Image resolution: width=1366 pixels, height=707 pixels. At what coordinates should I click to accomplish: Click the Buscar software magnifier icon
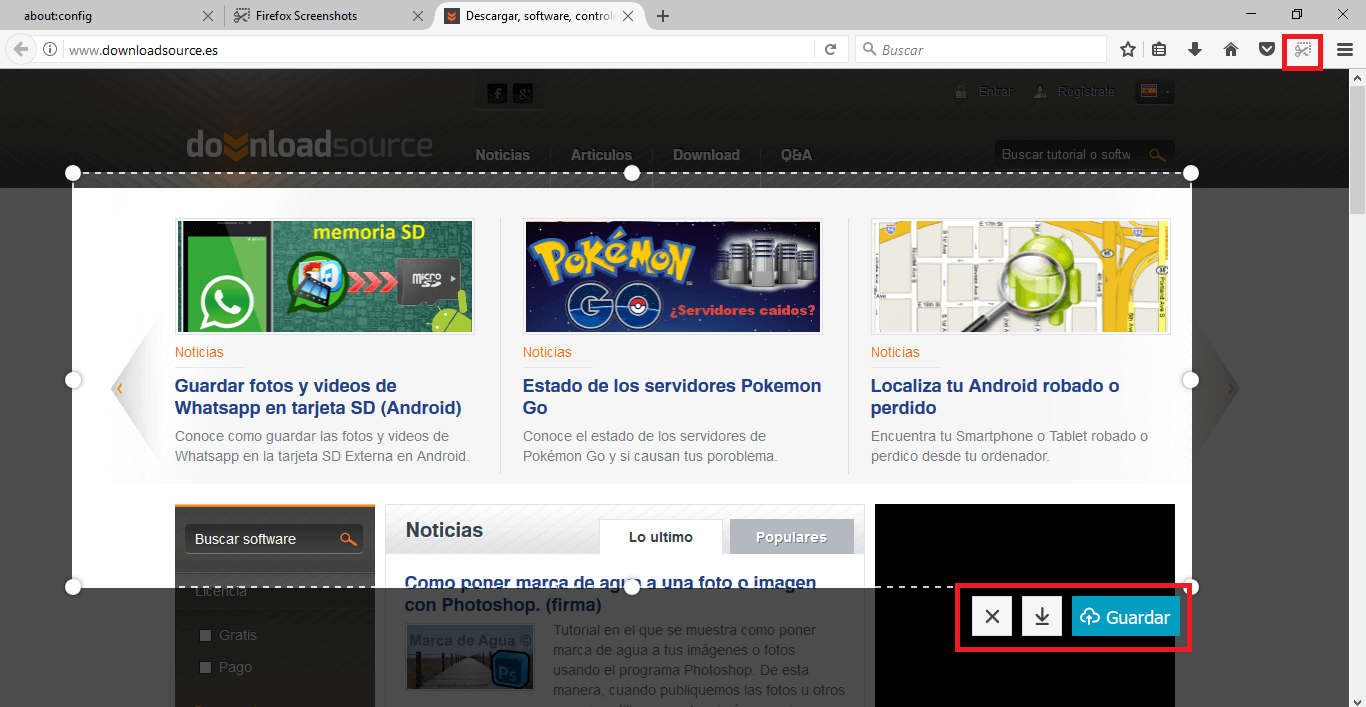348,539
